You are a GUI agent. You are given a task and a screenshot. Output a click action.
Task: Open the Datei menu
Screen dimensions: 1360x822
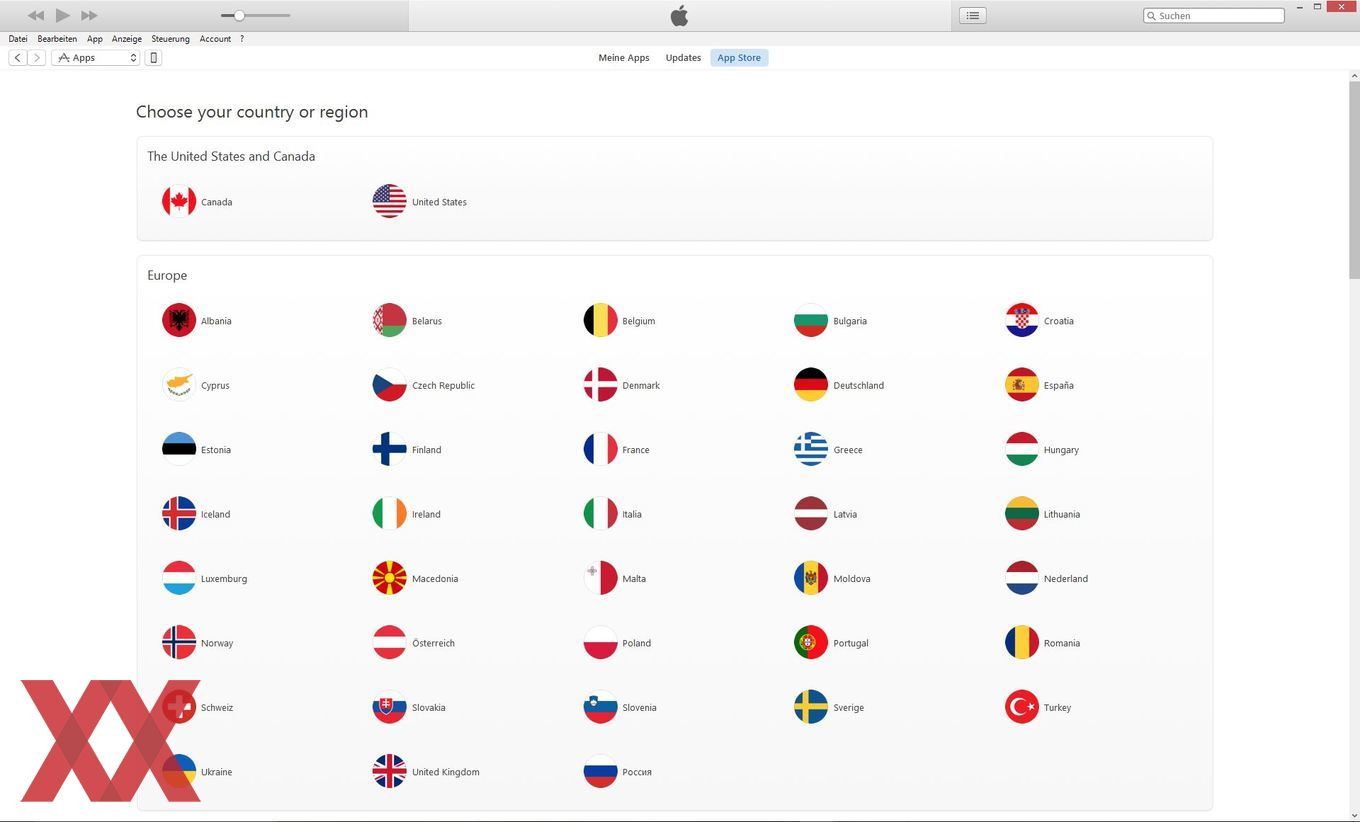tap(18, 39)
